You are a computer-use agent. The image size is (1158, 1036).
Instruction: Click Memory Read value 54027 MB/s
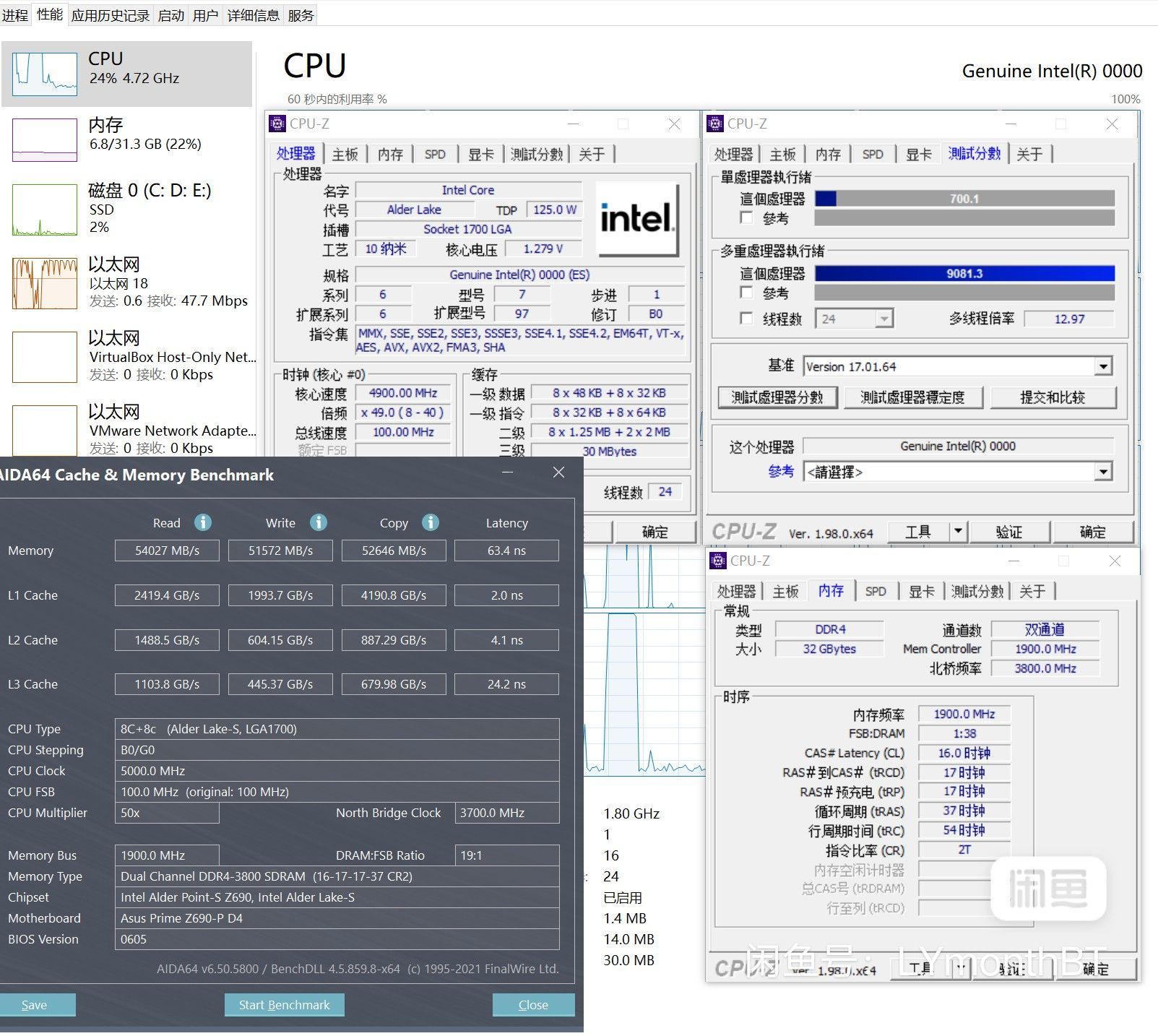167,551
